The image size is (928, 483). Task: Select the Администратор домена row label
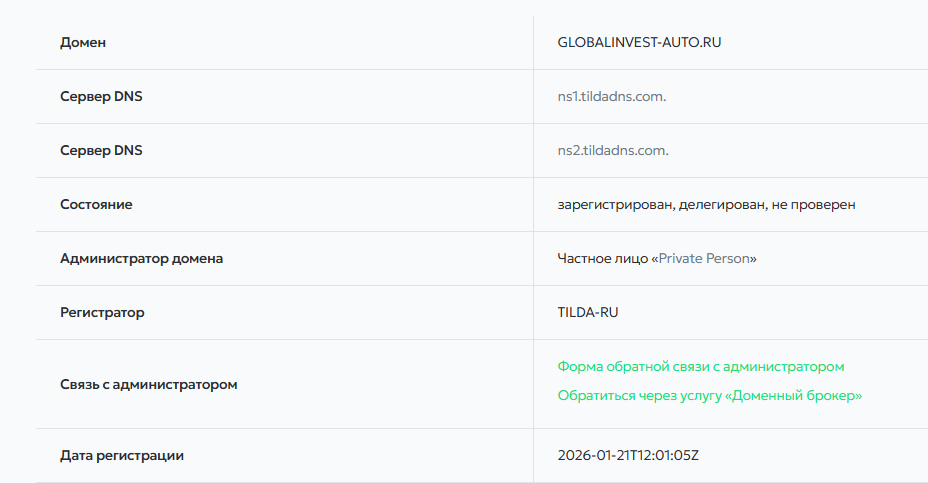(141, 259)
